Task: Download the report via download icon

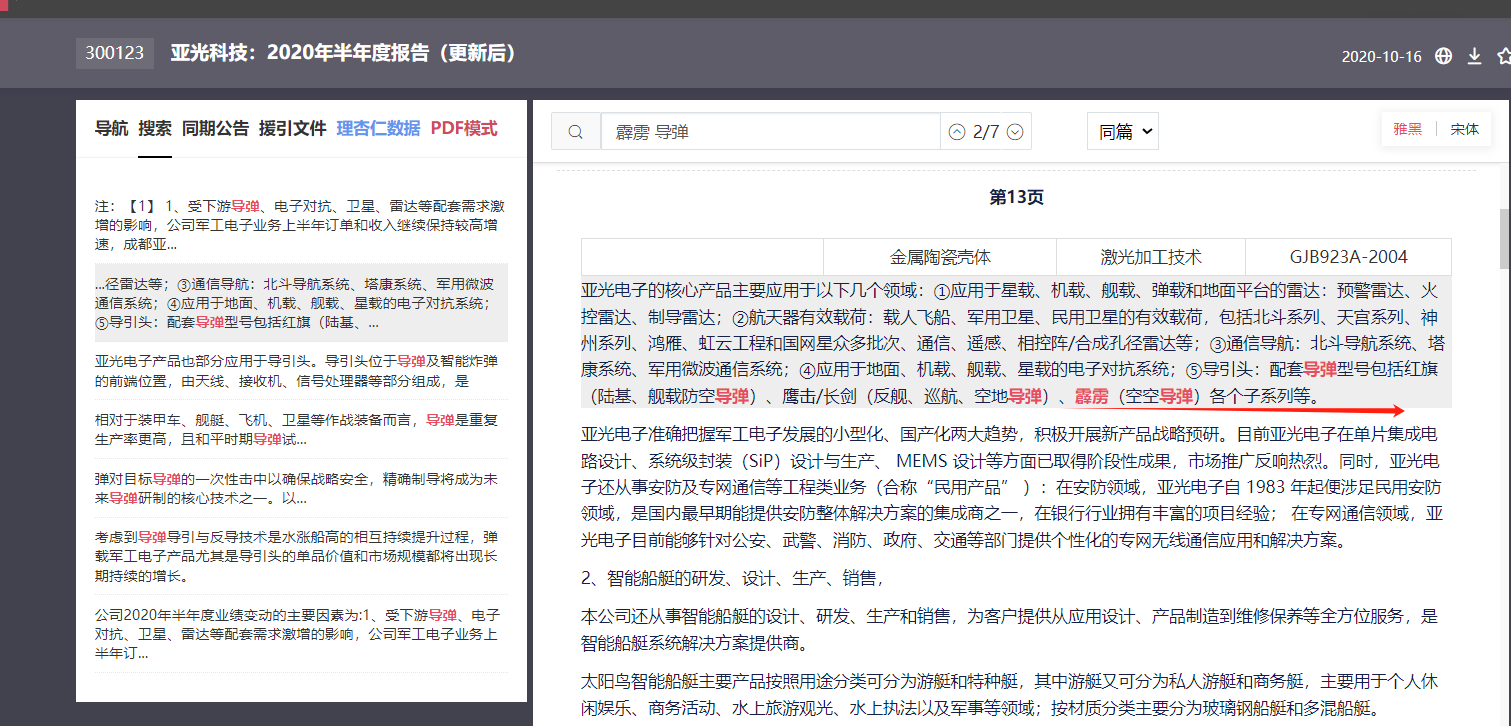Action: click(1474, 56)
